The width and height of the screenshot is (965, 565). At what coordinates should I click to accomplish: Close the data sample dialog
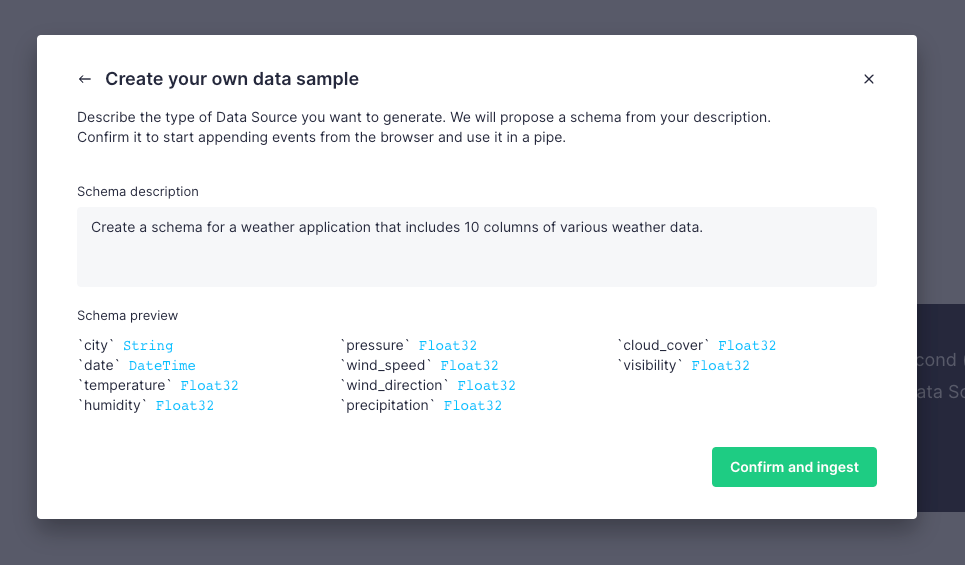(x=868, y=79)
